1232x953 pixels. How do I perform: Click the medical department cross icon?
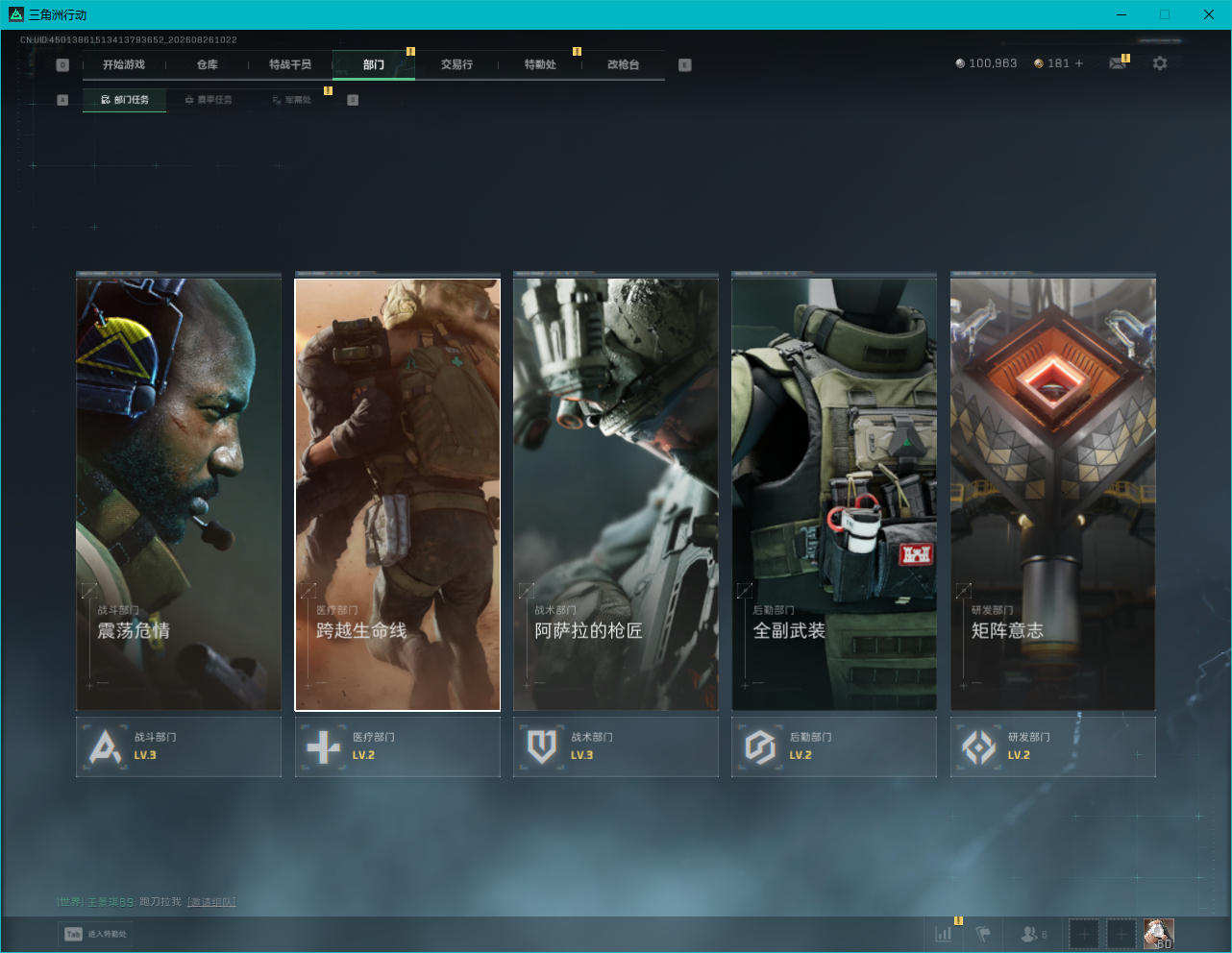pyautogui.click(x=323, y=746)
